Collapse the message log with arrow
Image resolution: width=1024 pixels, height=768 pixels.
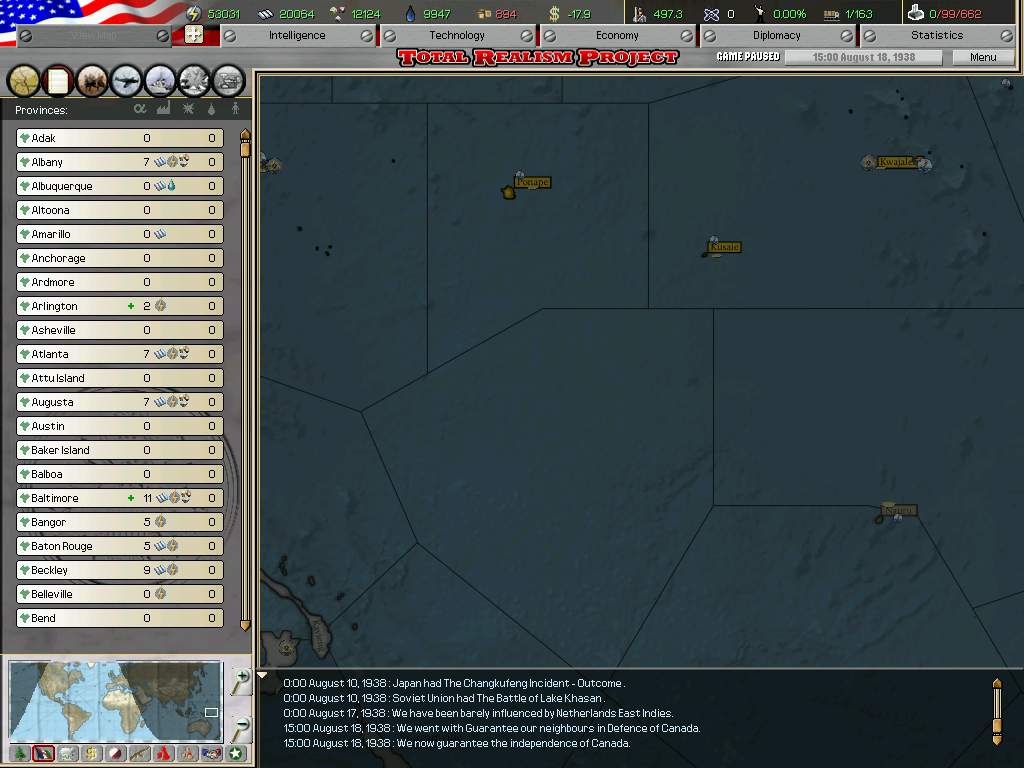tap(263, 676)
